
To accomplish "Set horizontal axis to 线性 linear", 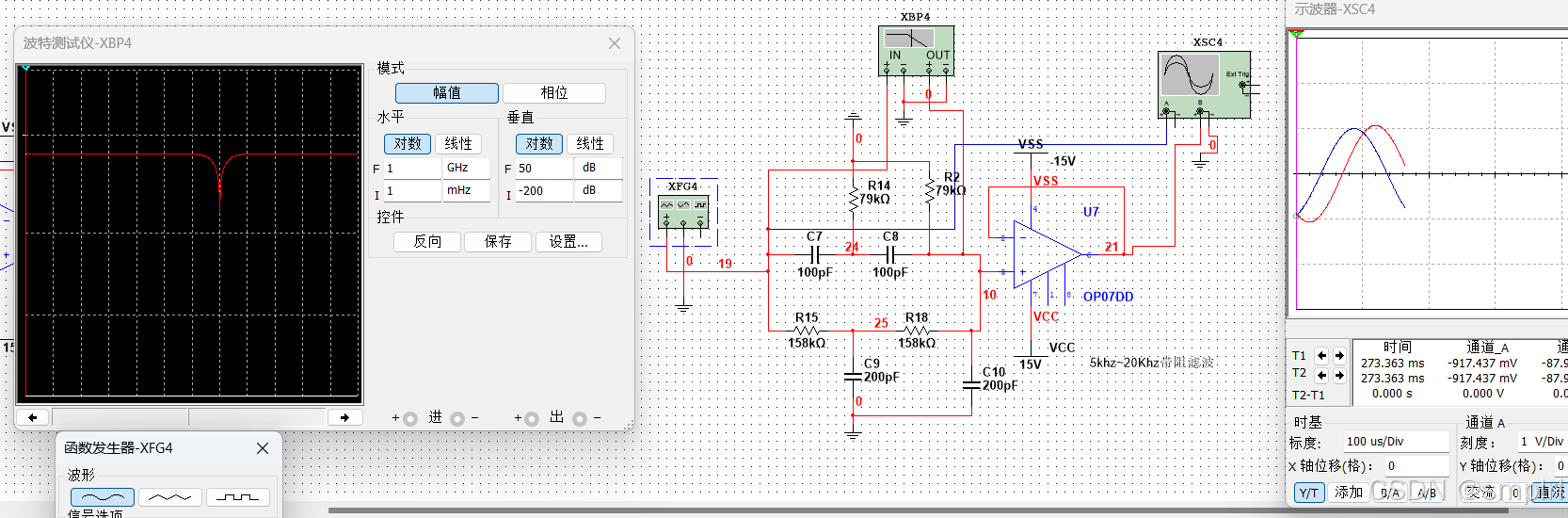I will click(458, 144).
